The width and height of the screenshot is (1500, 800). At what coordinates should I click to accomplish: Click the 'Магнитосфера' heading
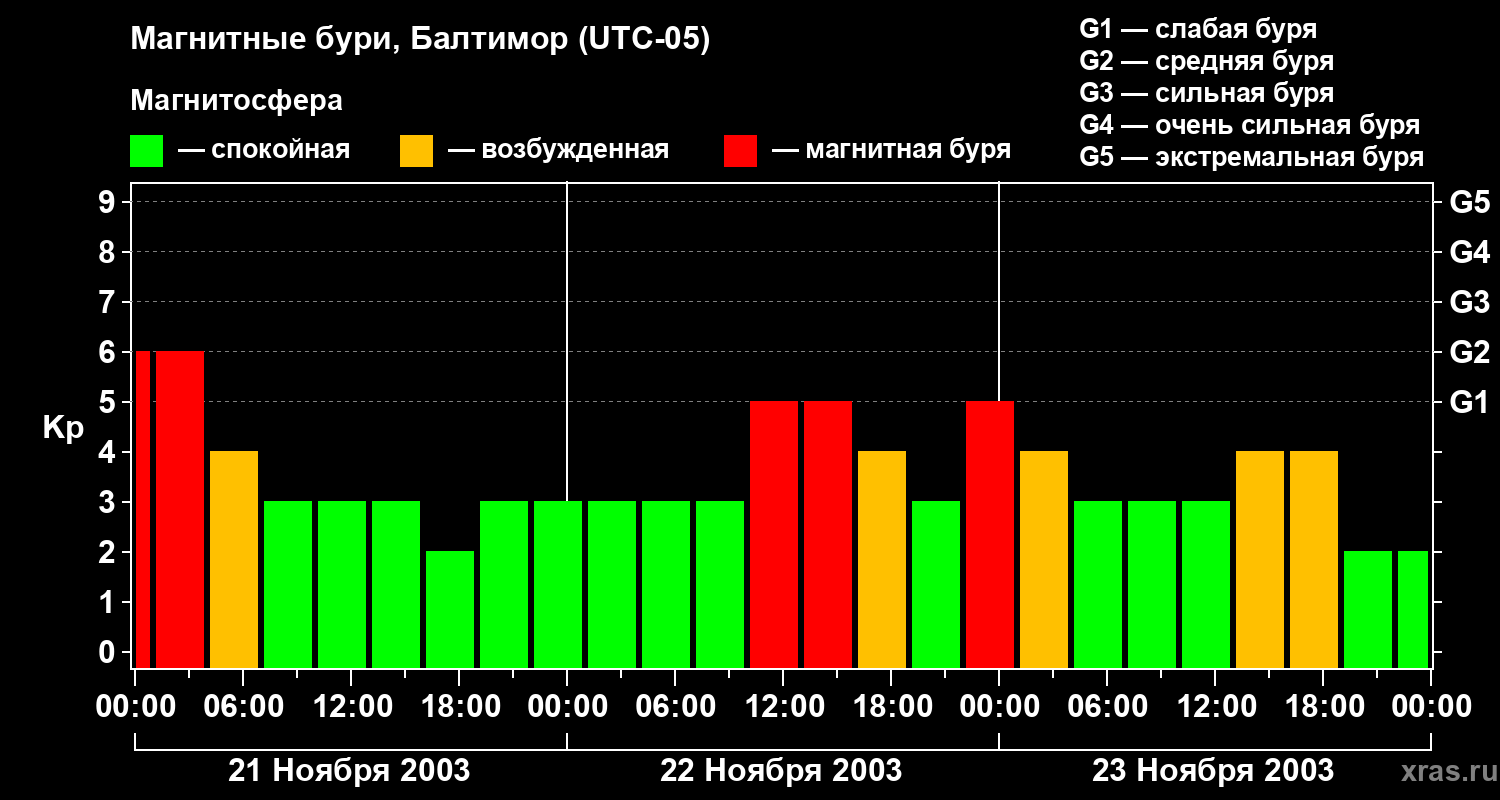coord(236,101)
